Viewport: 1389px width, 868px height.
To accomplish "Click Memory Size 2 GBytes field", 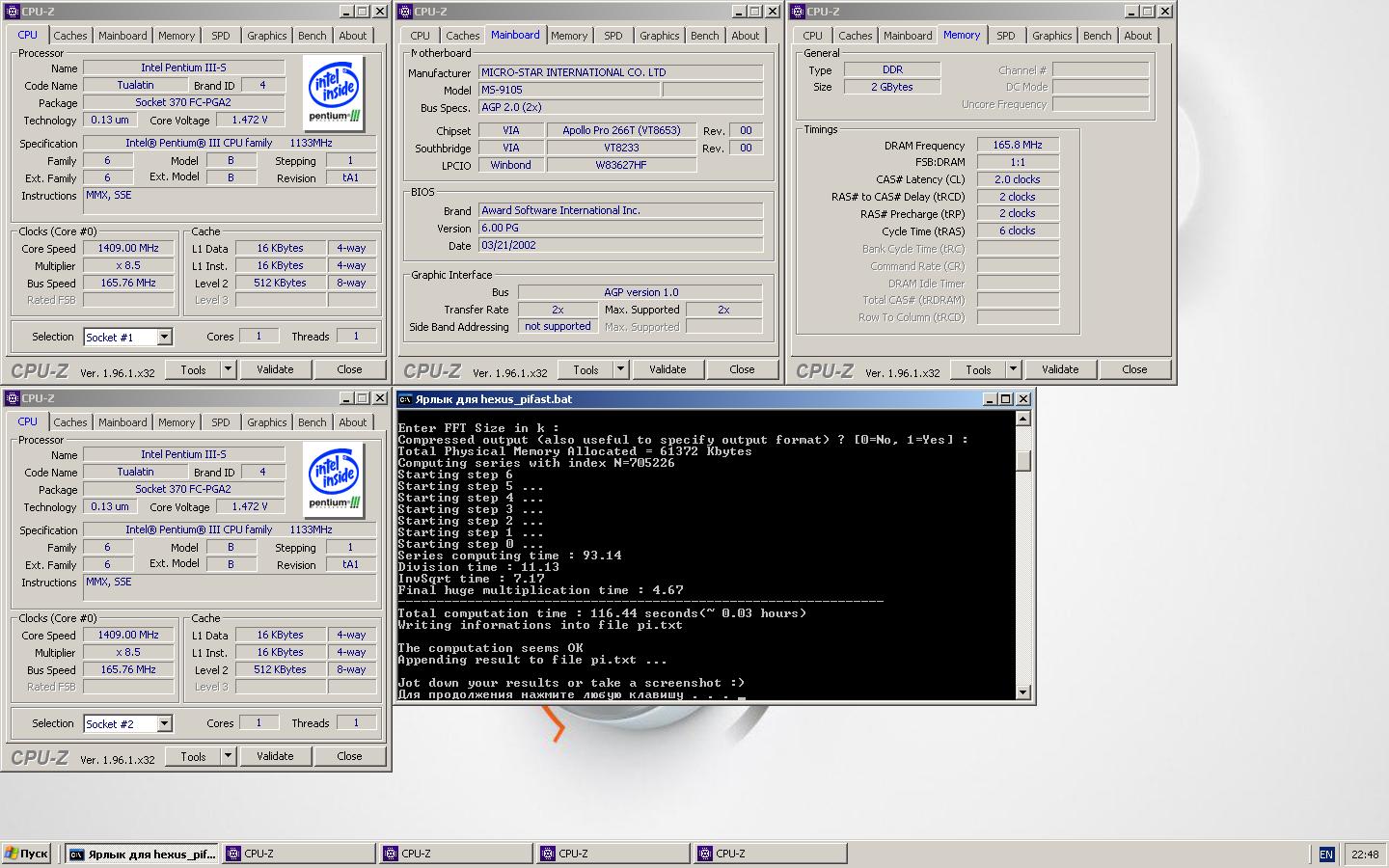I will pyautogui.click(x=892, y=87).
